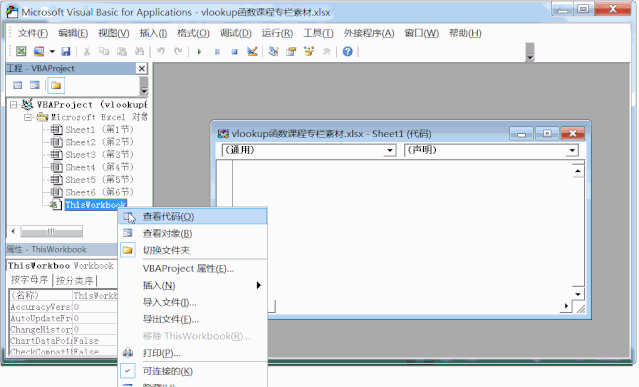639x387 pixels.
Task: Click ThisWorkbook (名称) property value field
Action: tap(95, 295)
